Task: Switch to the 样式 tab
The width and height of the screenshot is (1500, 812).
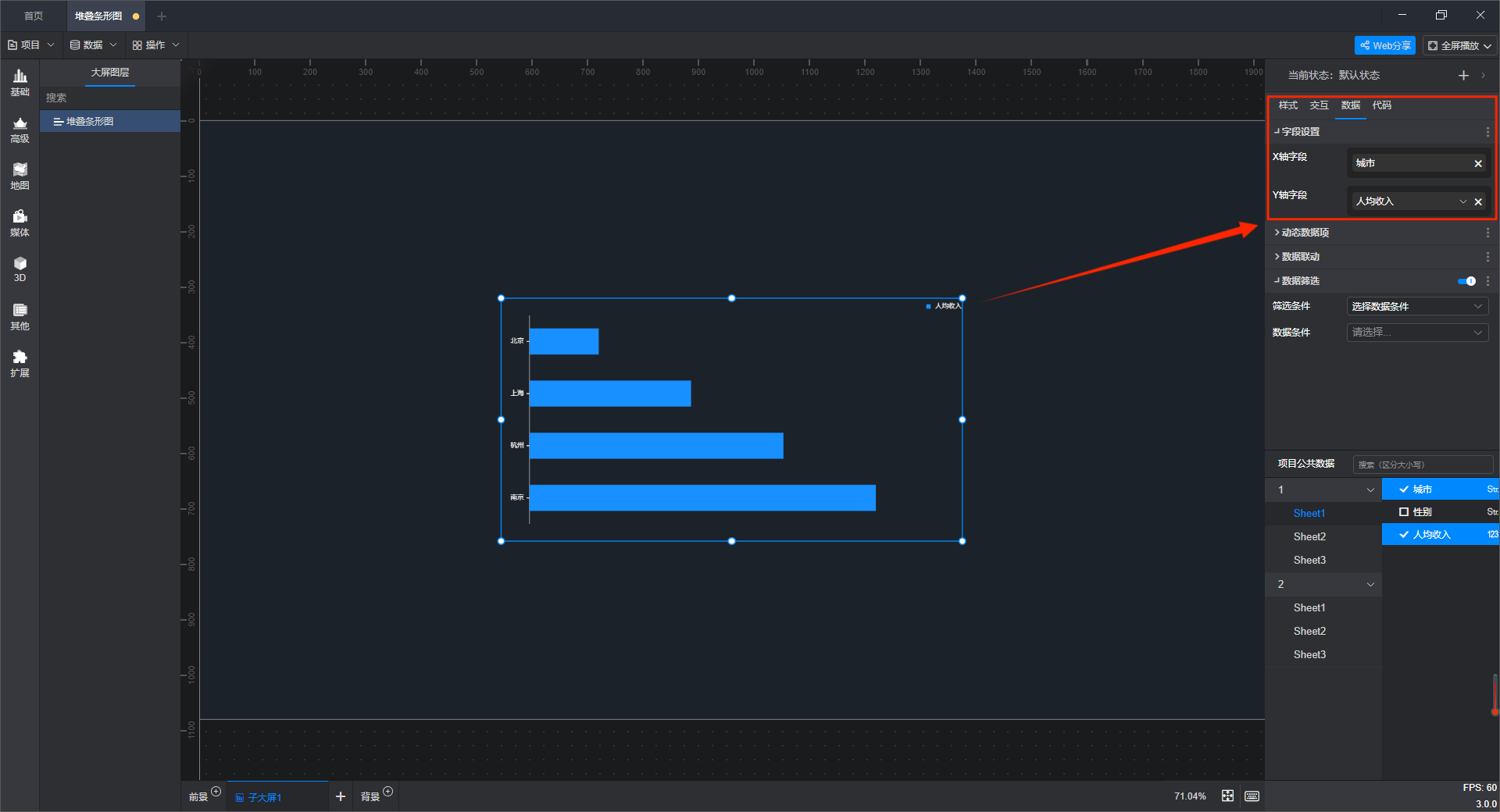Action: 1287,105
